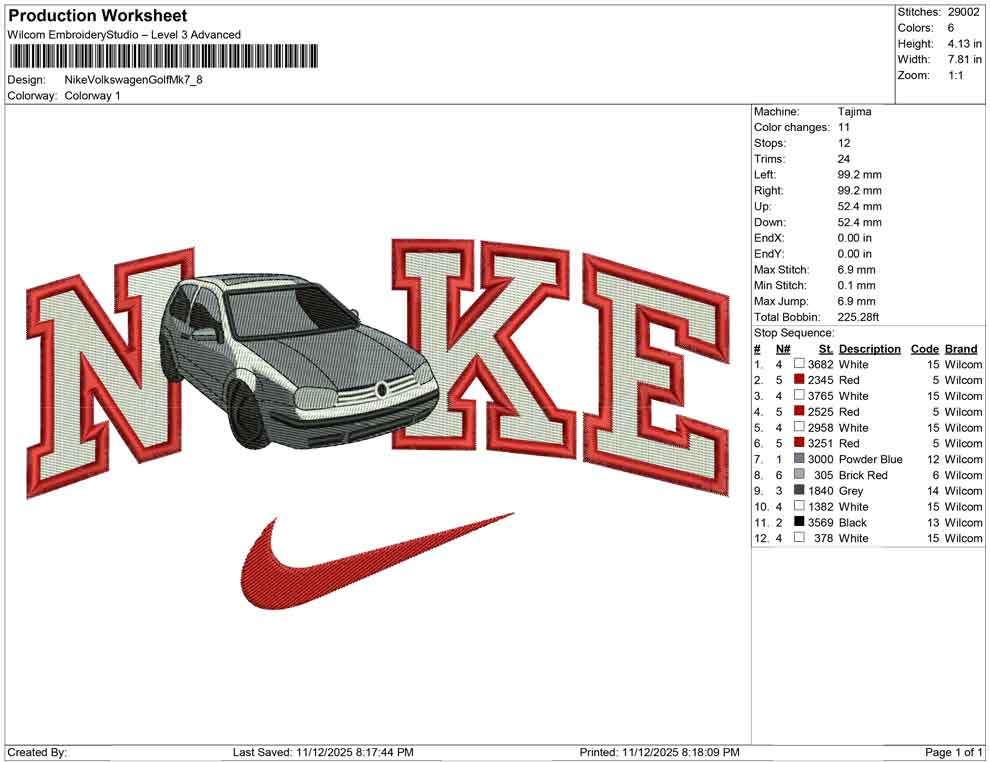Viewport: 990px width, 762px height.
Task: Select the Grey swatch for stop 9
Action: (x=797, y=490)
